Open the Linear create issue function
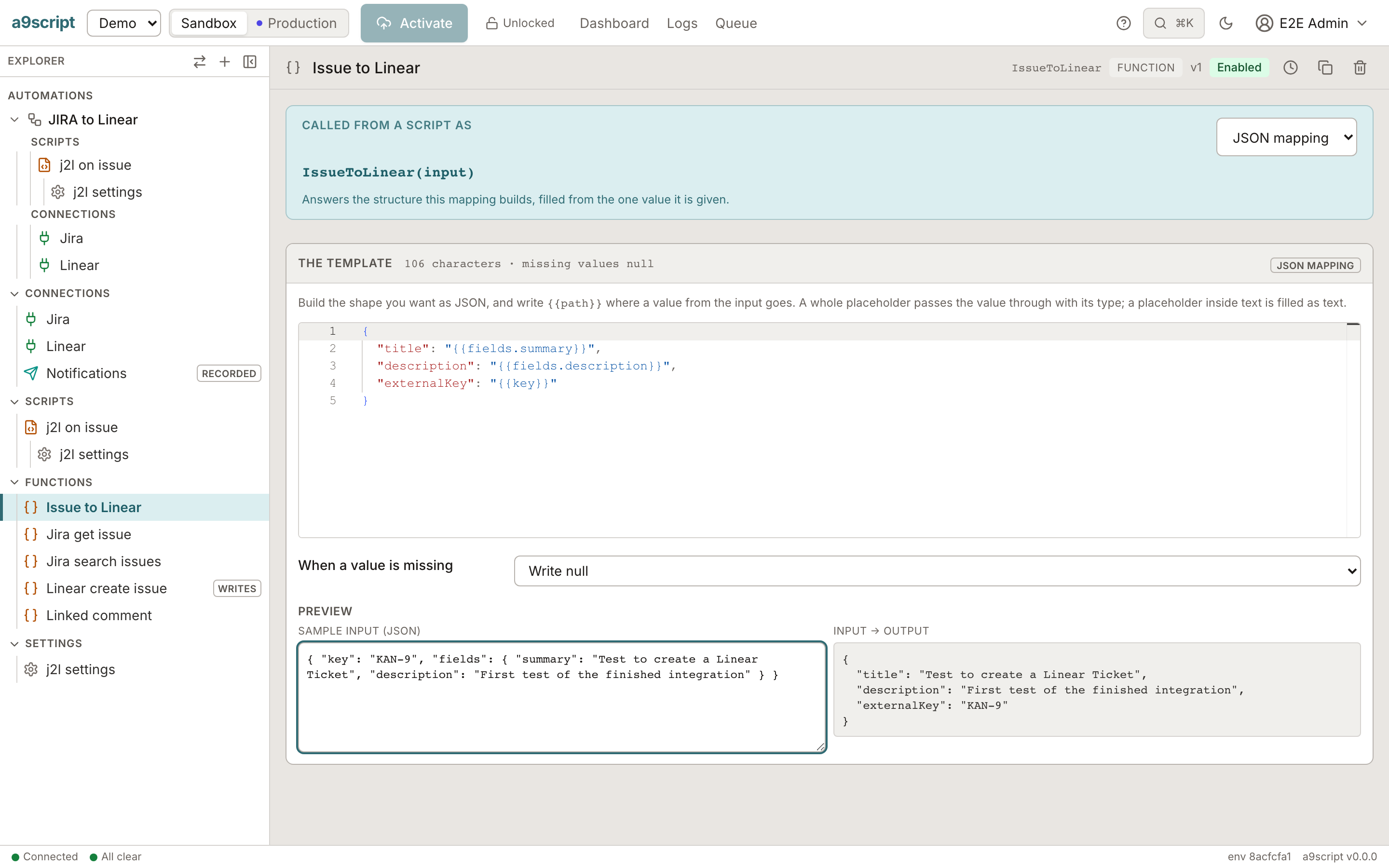This screenshot has height=868, width=1389. click(x=106, y=588)
